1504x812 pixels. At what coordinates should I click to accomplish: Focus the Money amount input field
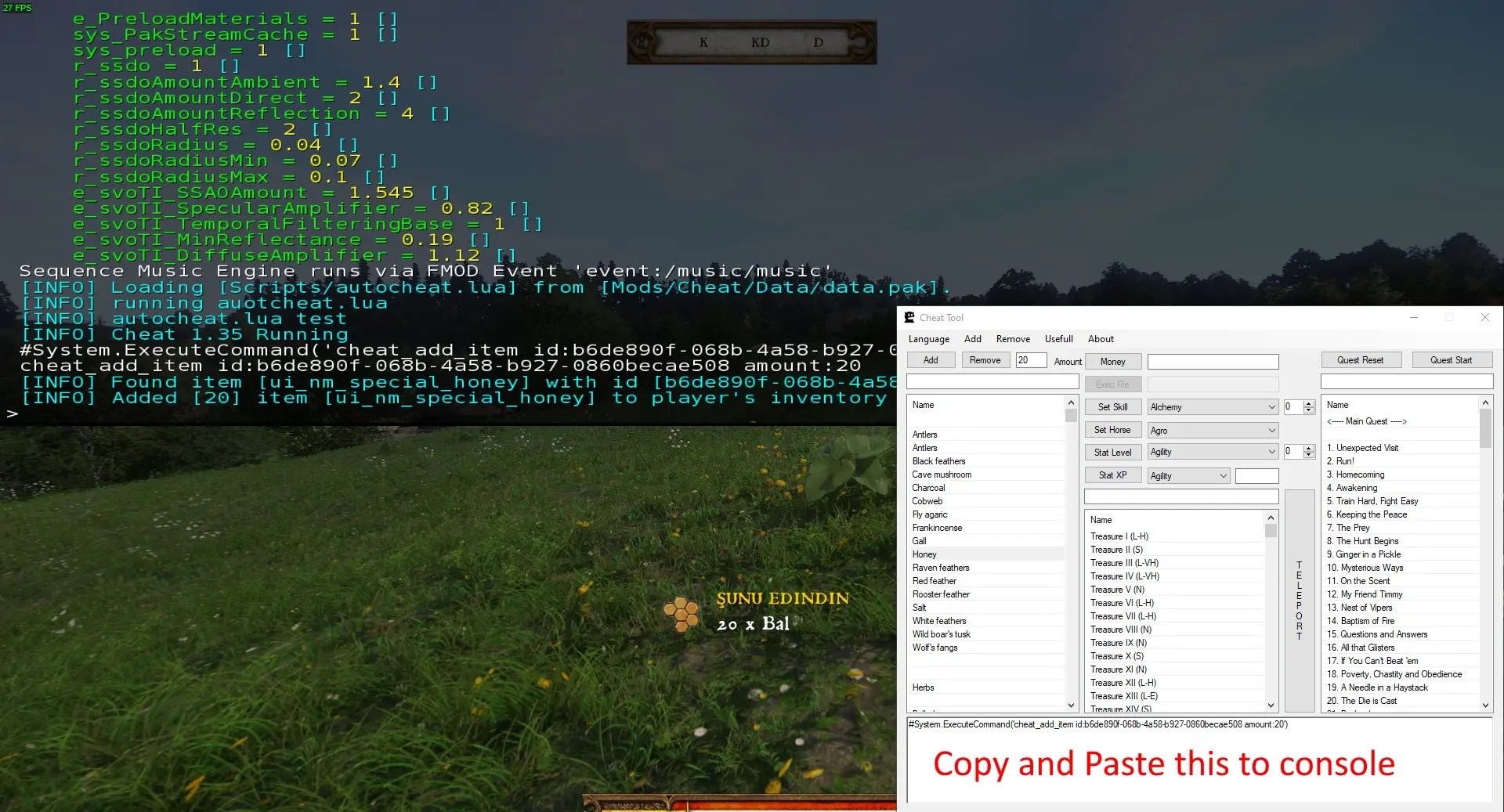tap(1213, 362)
